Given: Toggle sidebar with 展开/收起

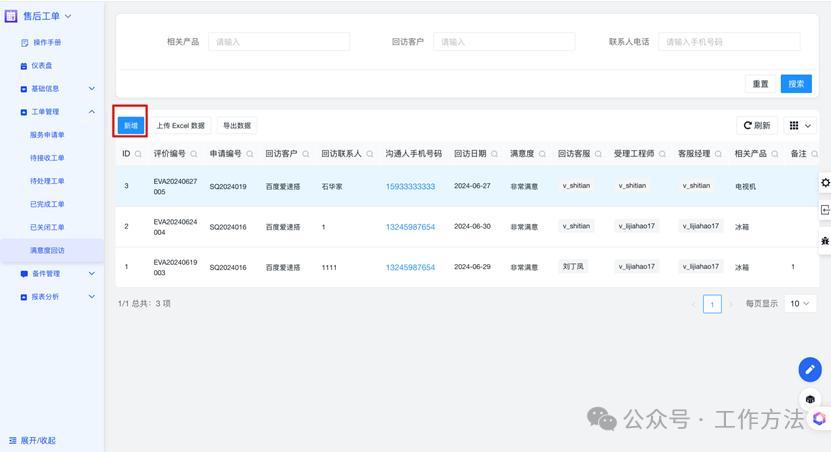Looking at the screenshot, I should (x=32, y=440).
